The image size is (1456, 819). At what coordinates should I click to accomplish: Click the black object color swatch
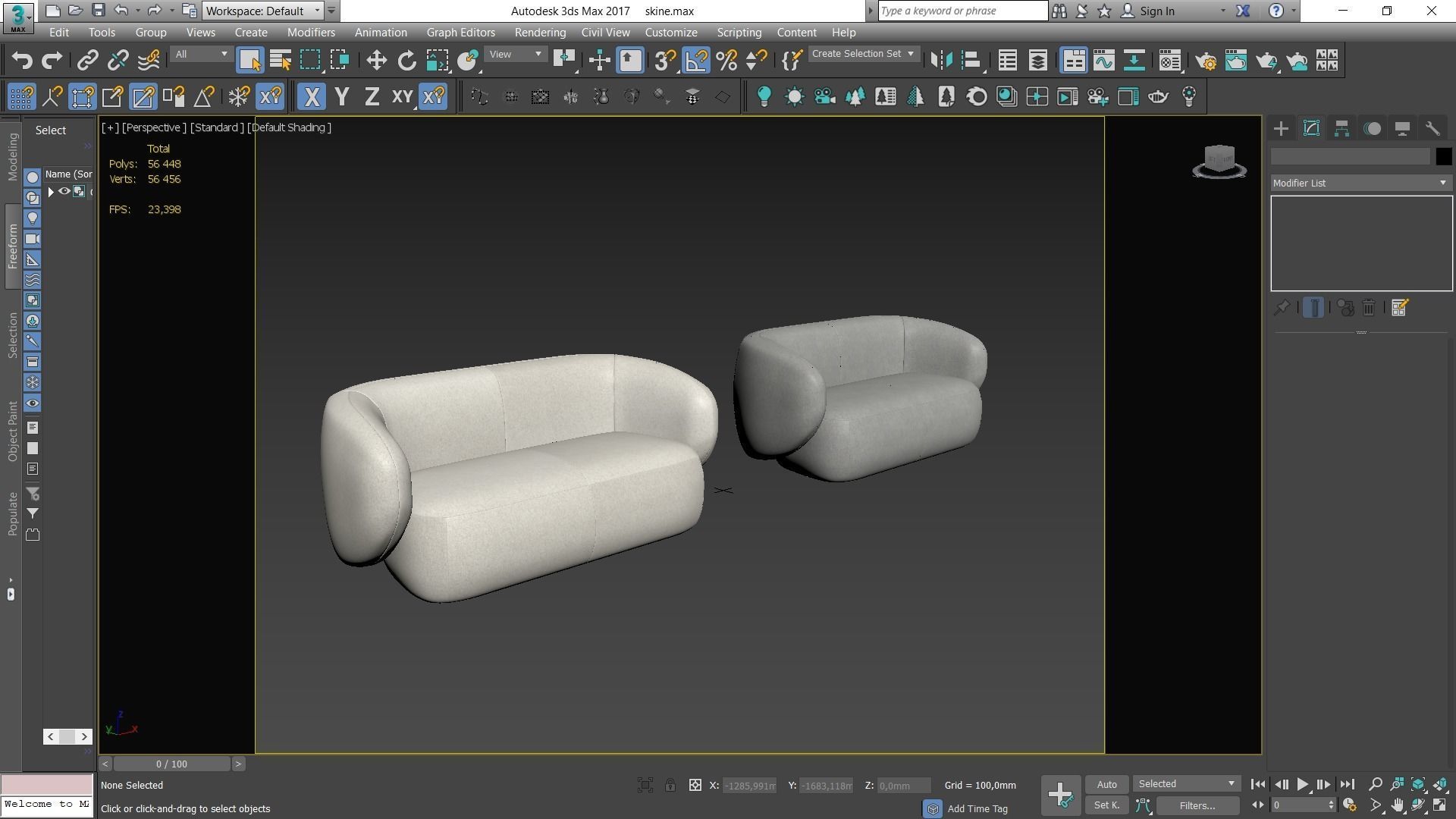1443,156
